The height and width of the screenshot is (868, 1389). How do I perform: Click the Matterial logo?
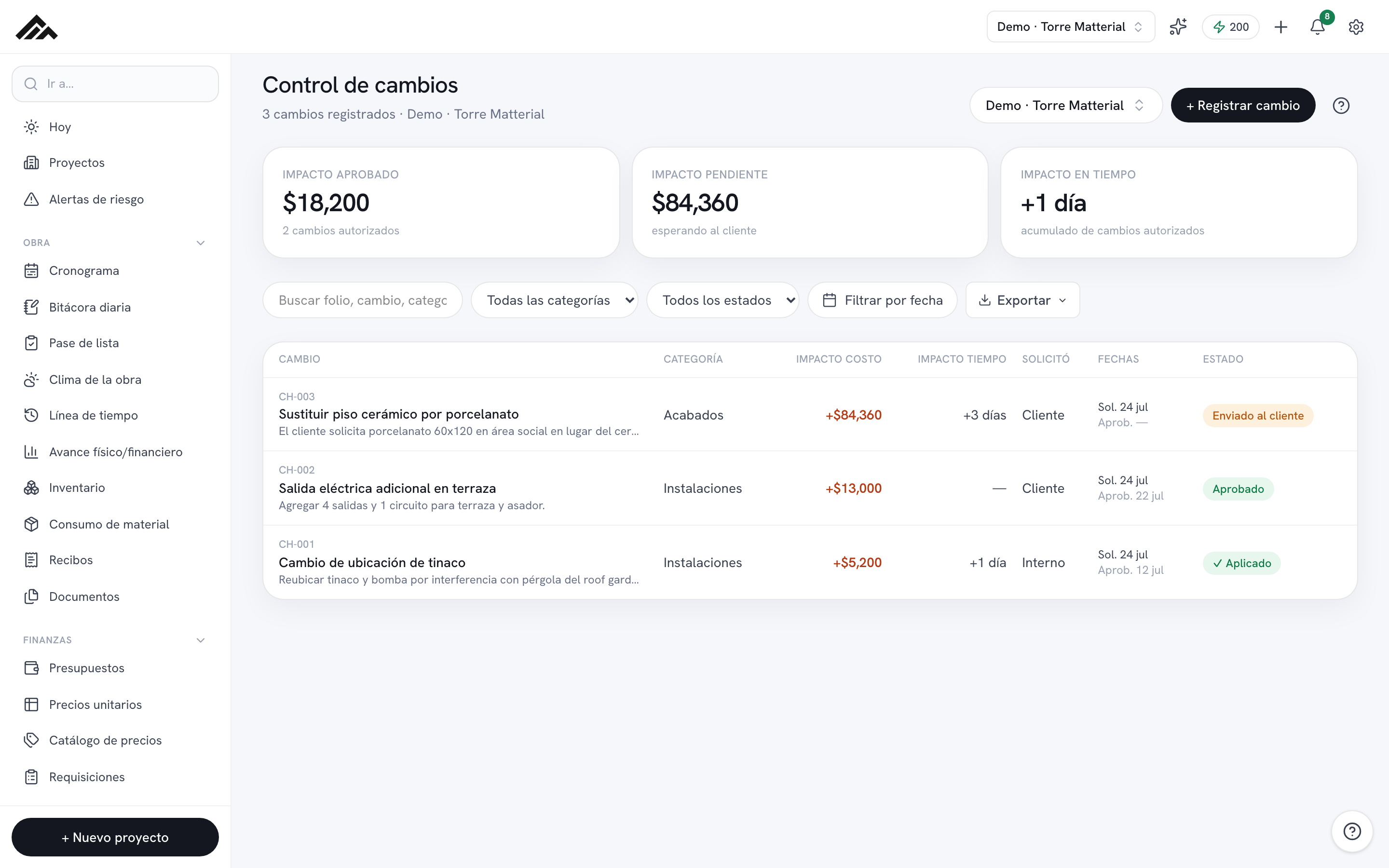coord(37,27)
